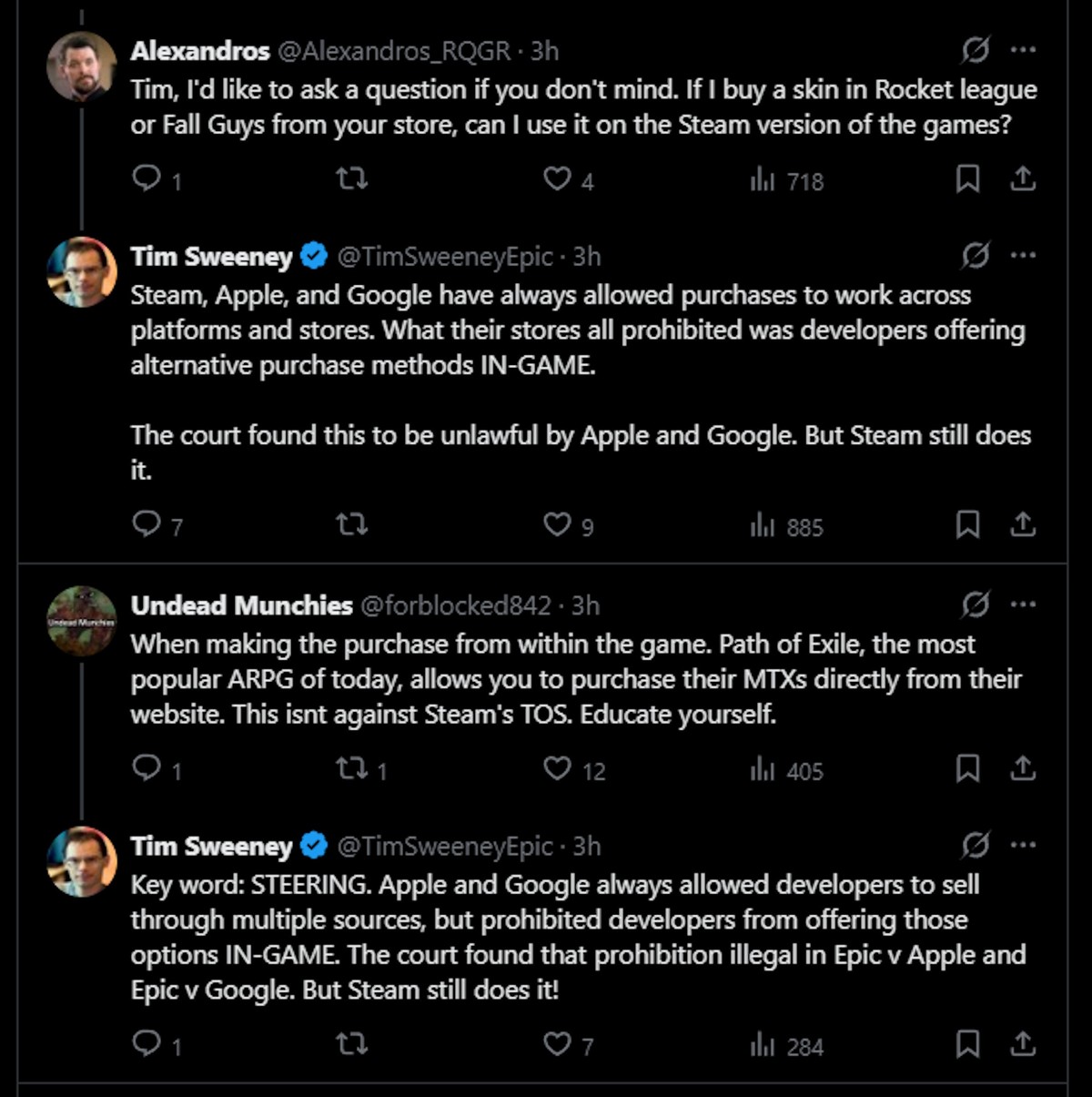Open the @forblocked842 profile handle
Image resolution: width=1092 pixels, height=1097 pixels.
455,605
